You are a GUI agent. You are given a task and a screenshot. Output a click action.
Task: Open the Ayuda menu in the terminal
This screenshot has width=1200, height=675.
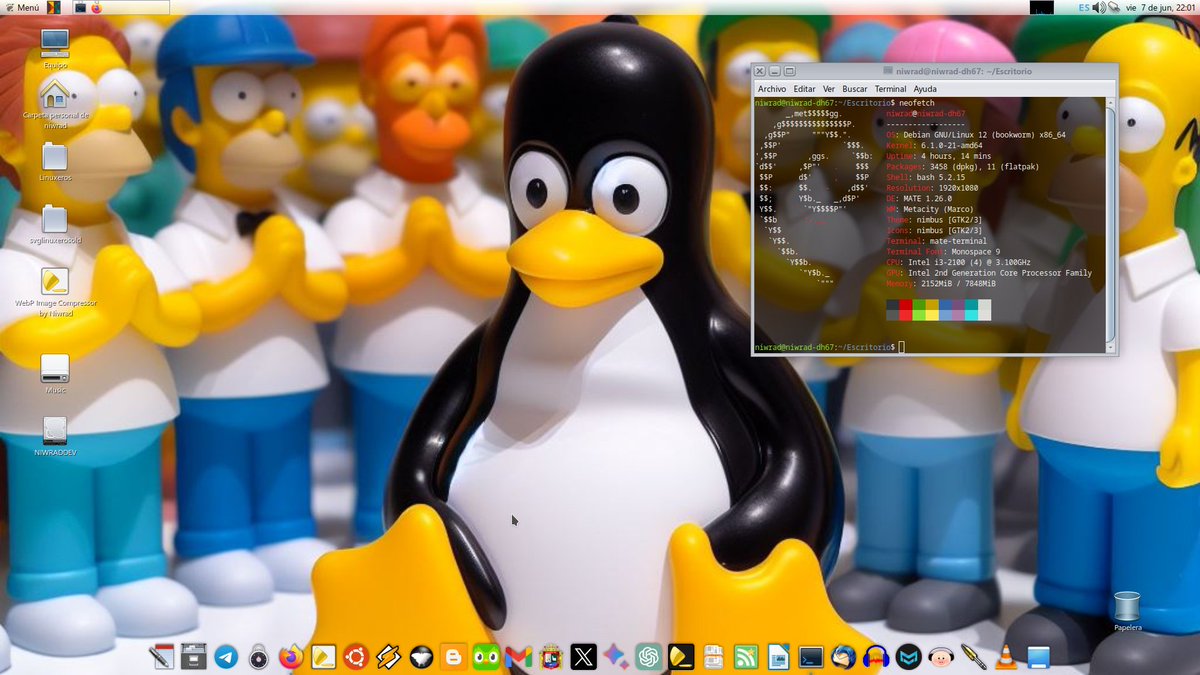point(925,88)
